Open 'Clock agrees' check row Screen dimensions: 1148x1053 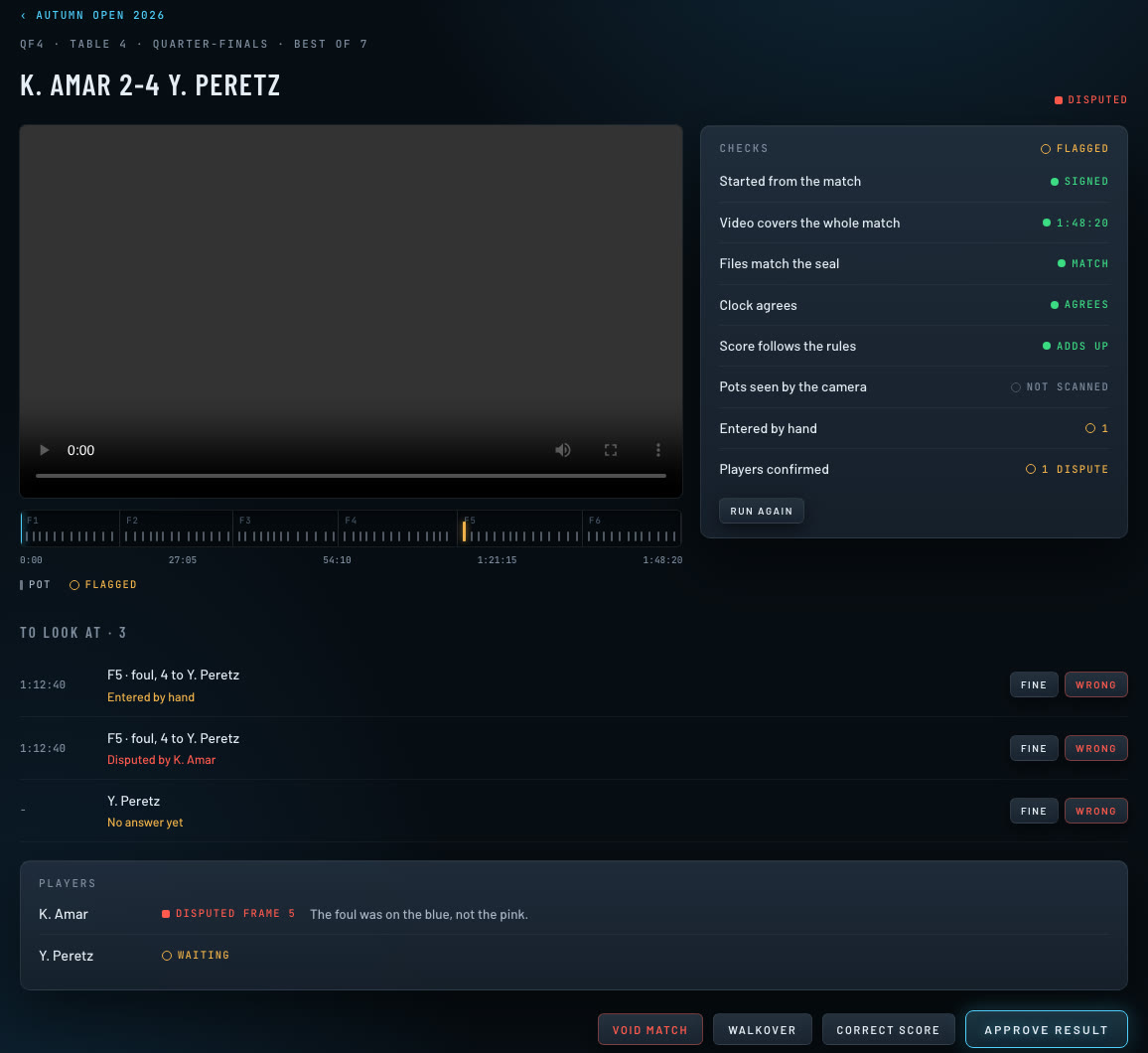[x=914, y=305]
